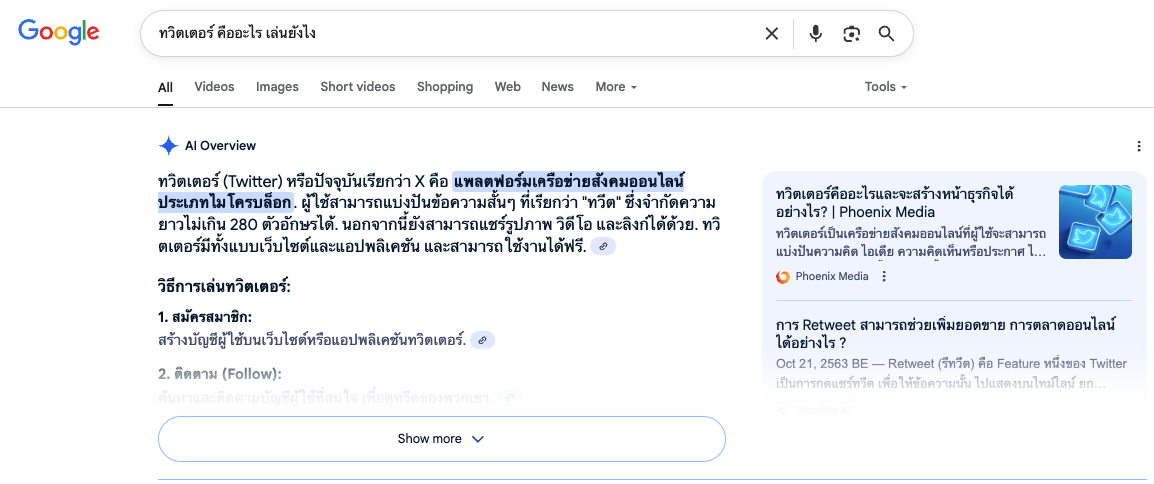1154x484 pixels.
Task: Switch to the Images tab
Action: coord(277,87)
